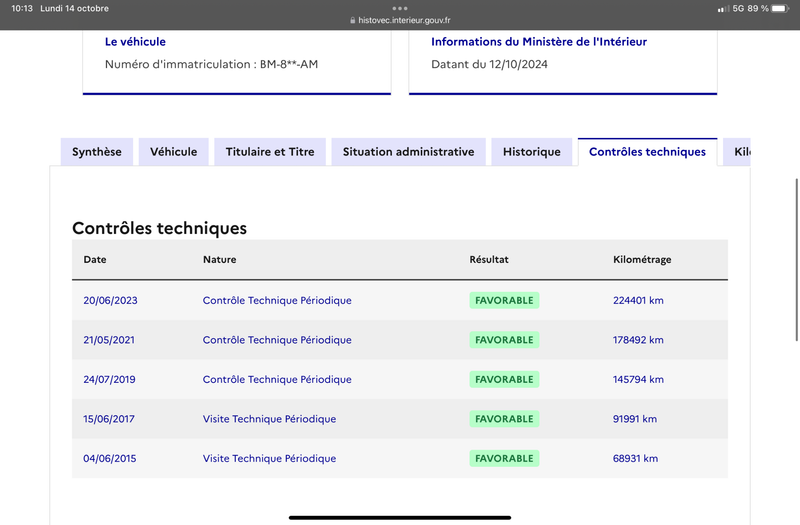The height and width of the screenshot is (525, 800).
Task: Click the 24/07/2019 date cell
Action: (109, 380)
